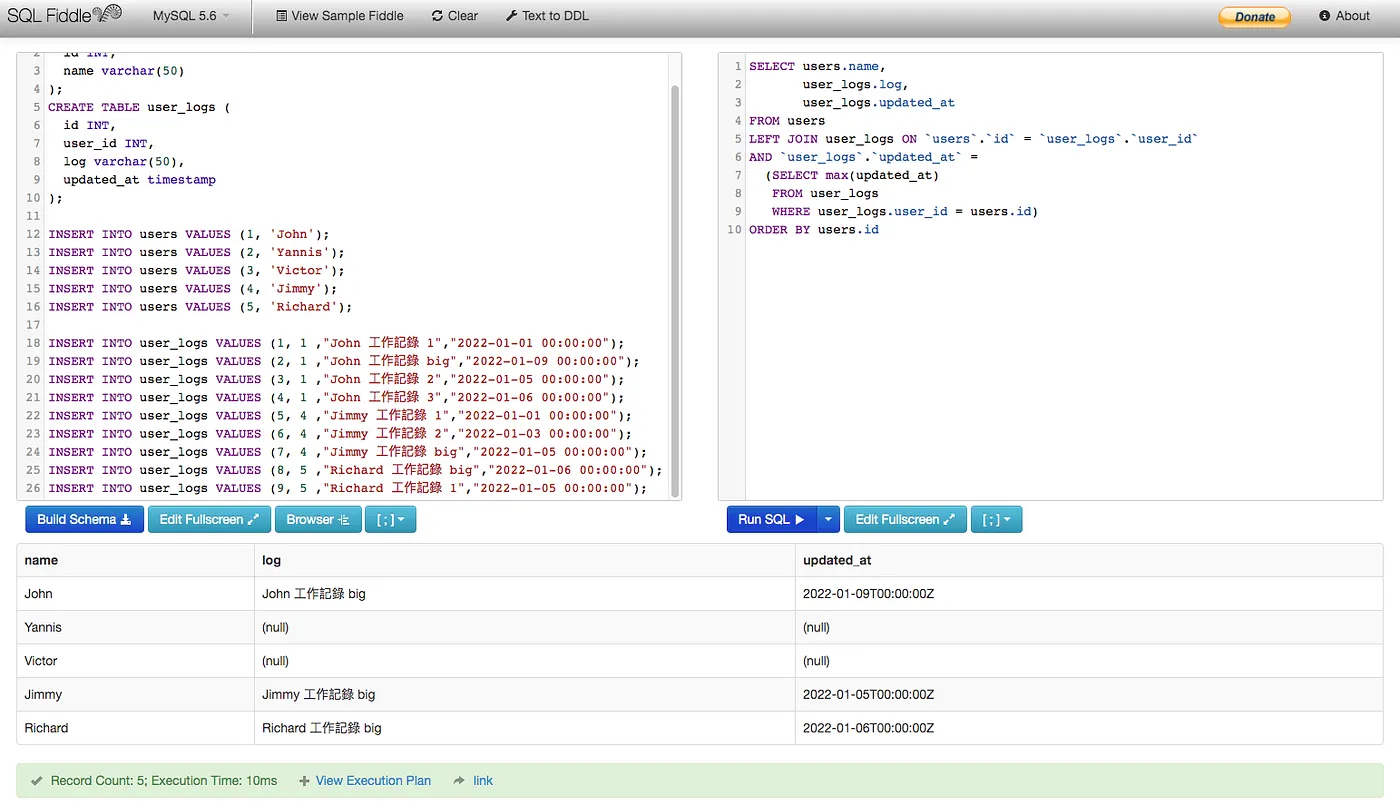Open schema editor Edit Fullscreen
This screenshot has width=1400, height=808.
[209, 519]
